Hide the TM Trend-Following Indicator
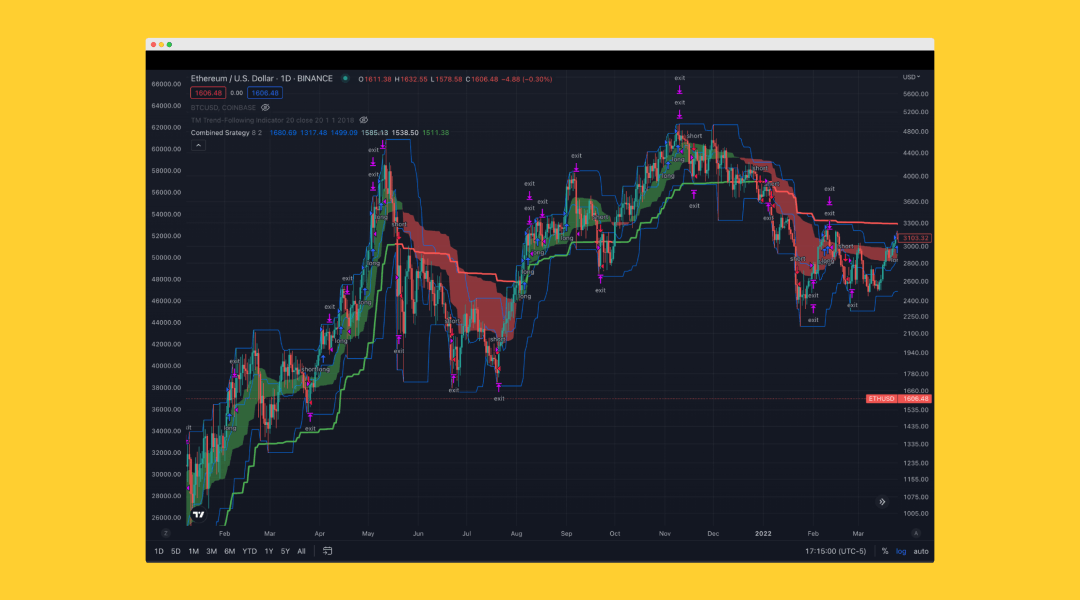1080x600 pixels. click(364, 120)
